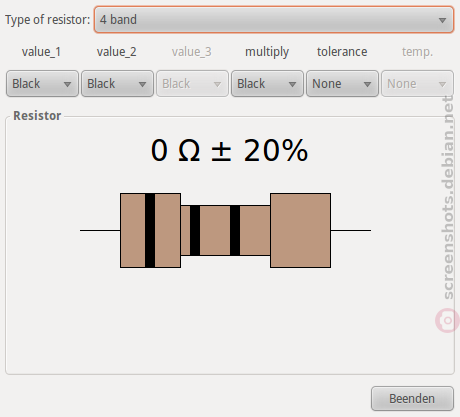The width and height of the screenshot is (460, 417).
Task: Open the tolerance None dropdown
Action: click(342, 84)
